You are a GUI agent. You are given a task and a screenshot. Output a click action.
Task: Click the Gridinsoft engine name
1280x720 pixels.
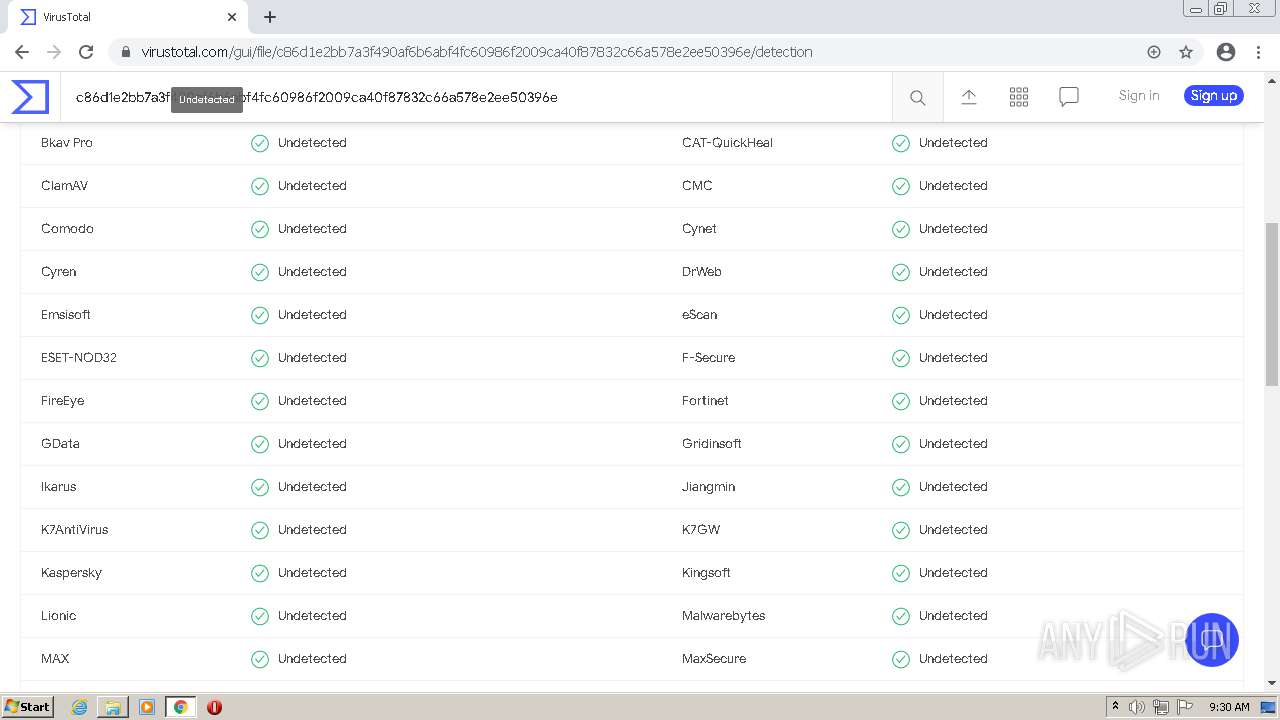click(712, 444)
